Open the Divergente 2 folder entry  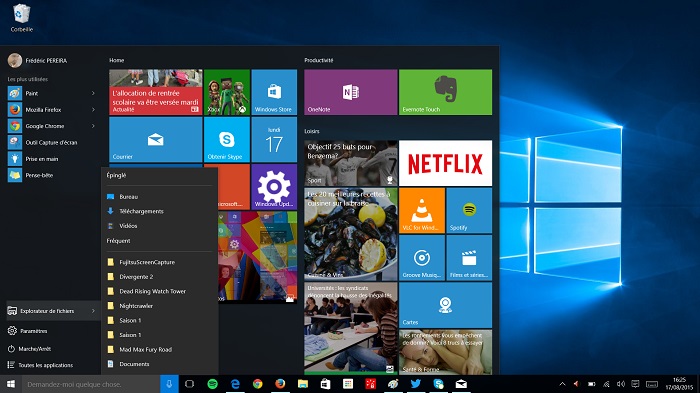click(x=159, y=277)
